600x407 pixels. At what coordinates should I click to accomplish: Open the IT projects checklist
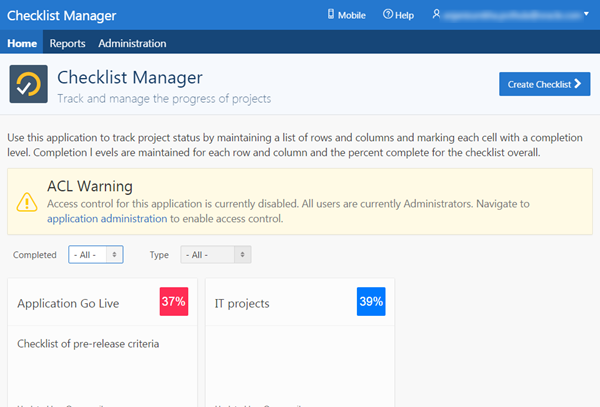(242, 303)
